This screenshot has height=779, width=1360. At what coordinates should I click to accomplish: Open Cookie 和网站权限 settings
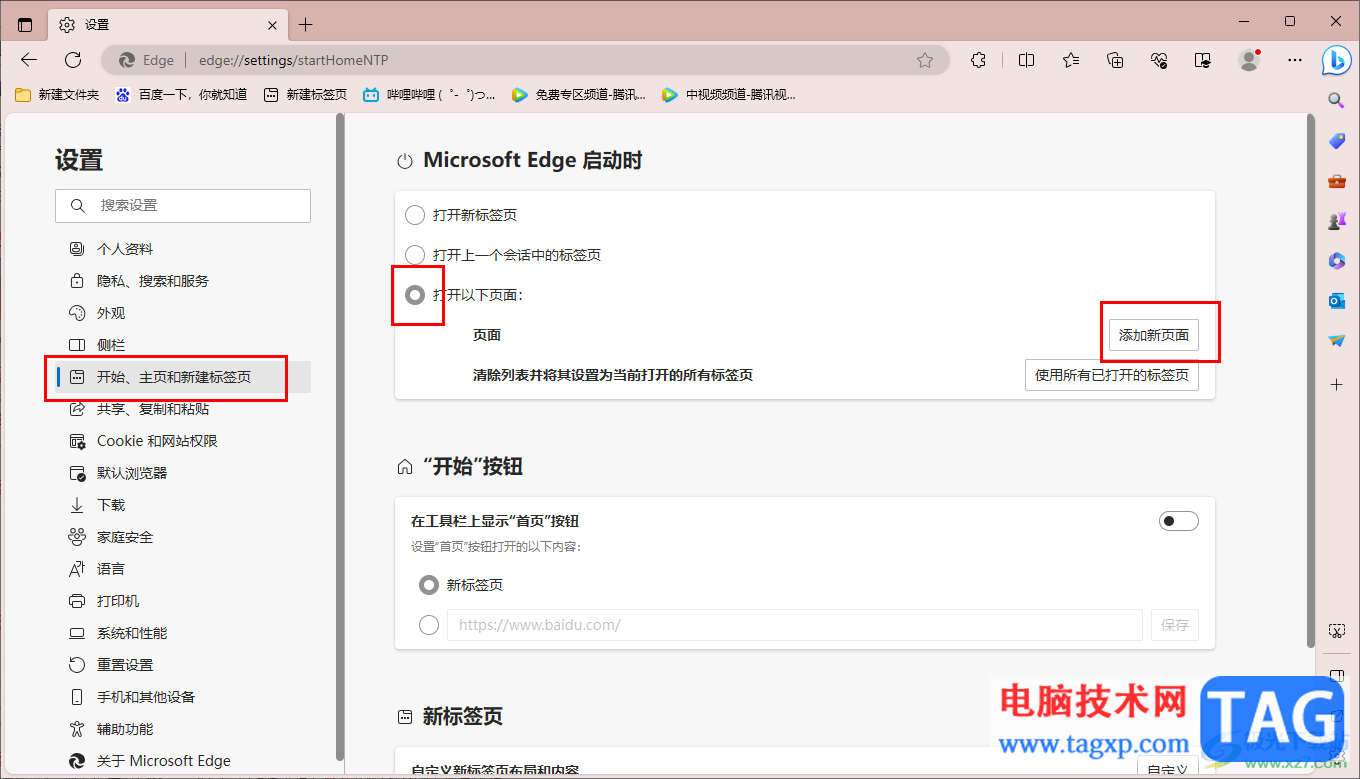point(183,441)
